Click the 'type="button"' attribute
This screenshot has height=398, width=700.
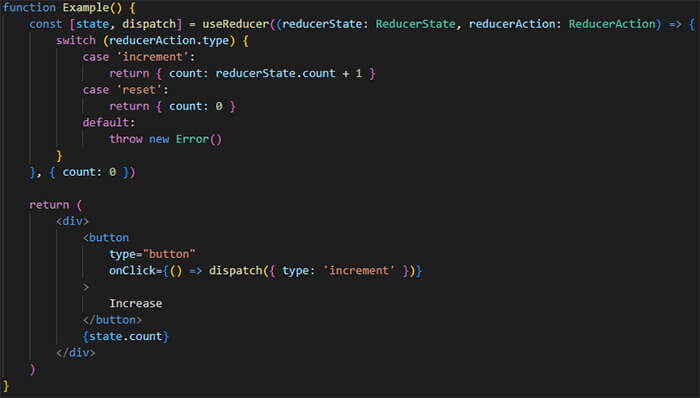tap(152, 254)
